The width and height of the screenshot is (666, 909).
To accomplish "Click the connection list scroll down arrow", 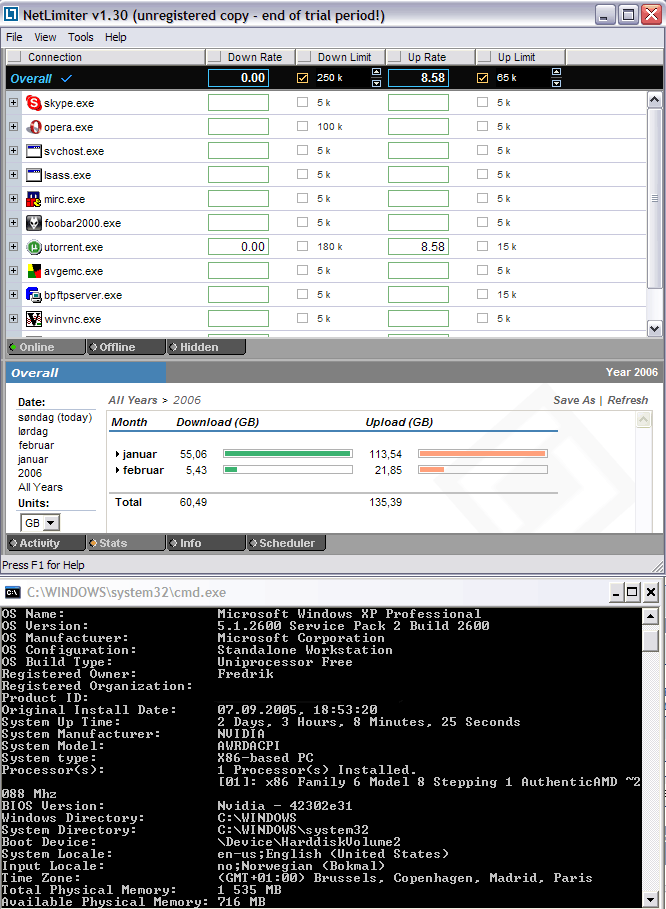I will (x=654, y=328).
